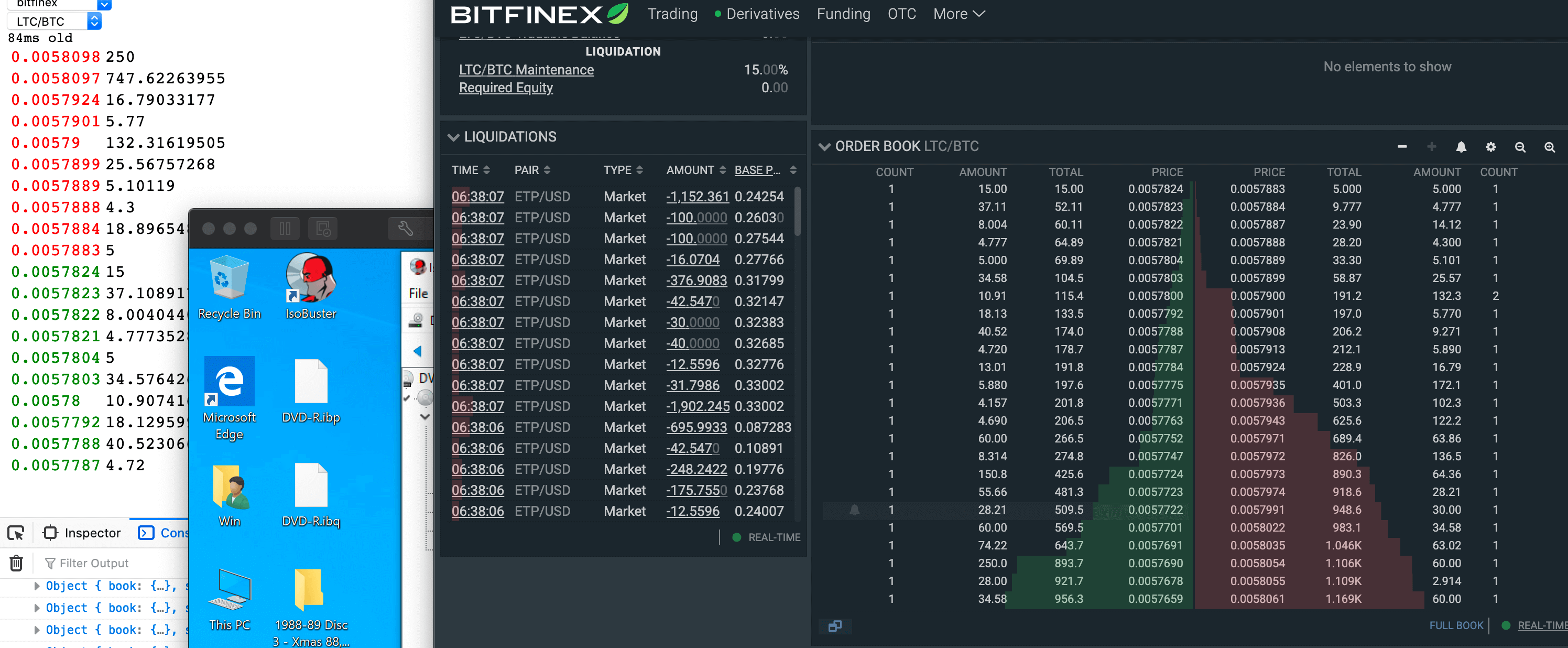Click bid price 0.0057659 in order book

pyautogui.click(x=1156, y=599)
